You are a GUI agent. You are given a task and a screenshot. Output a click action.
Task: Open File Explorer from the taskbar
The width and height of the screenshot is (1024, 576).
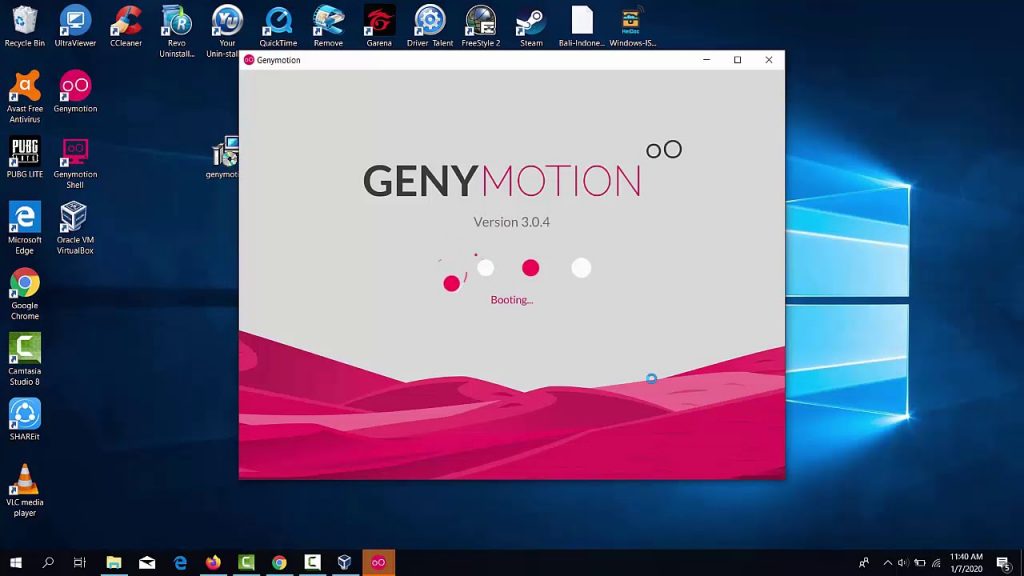pyautogui.click(x=114, y=563)
